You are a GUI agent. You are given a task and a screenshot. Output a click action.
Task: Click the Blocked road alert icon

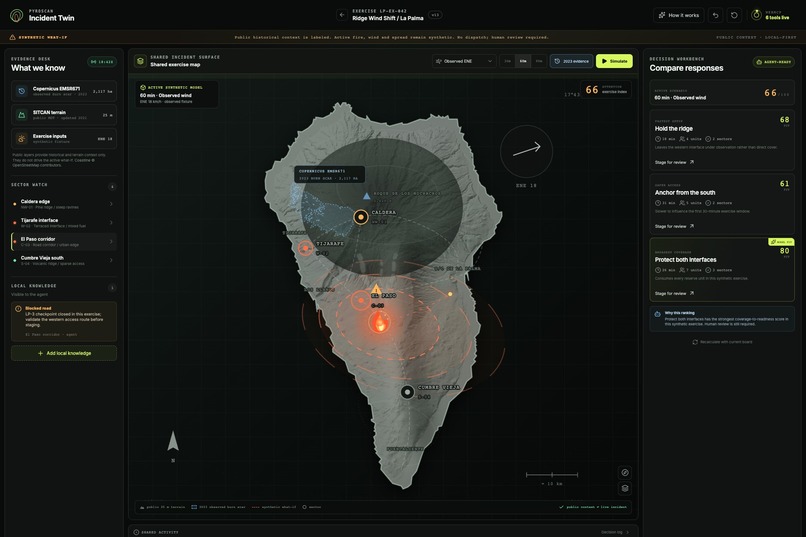coord(19,309)
